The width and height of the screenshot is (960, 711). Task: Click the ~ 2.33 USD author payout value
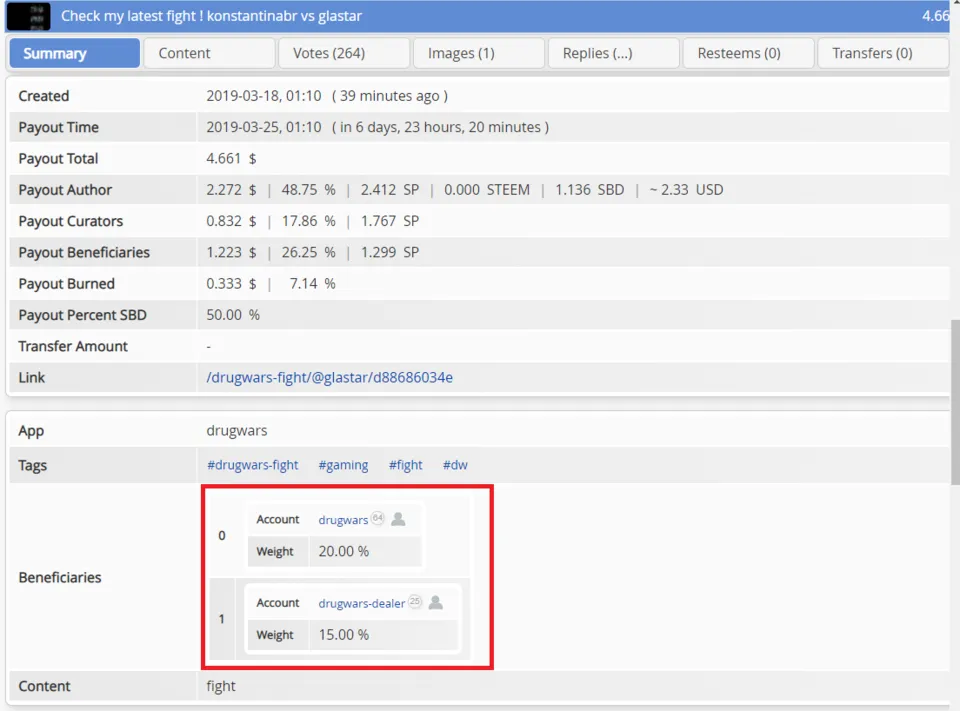686,190
